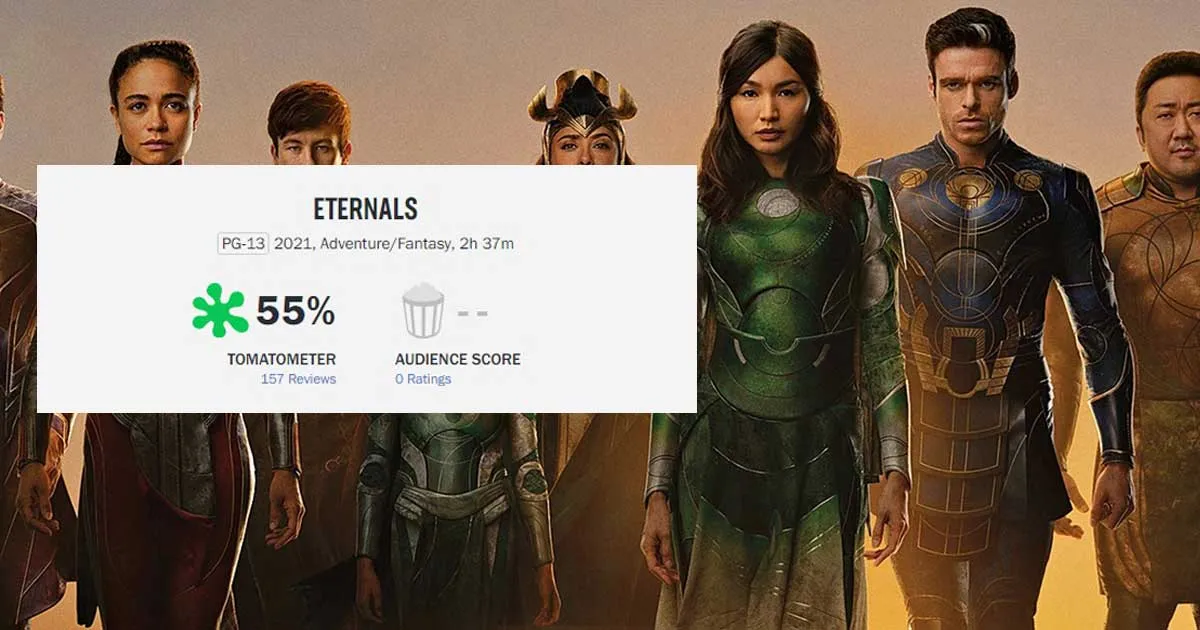
Task: Click the TOMATOMETER label
Action: [282, 359]
